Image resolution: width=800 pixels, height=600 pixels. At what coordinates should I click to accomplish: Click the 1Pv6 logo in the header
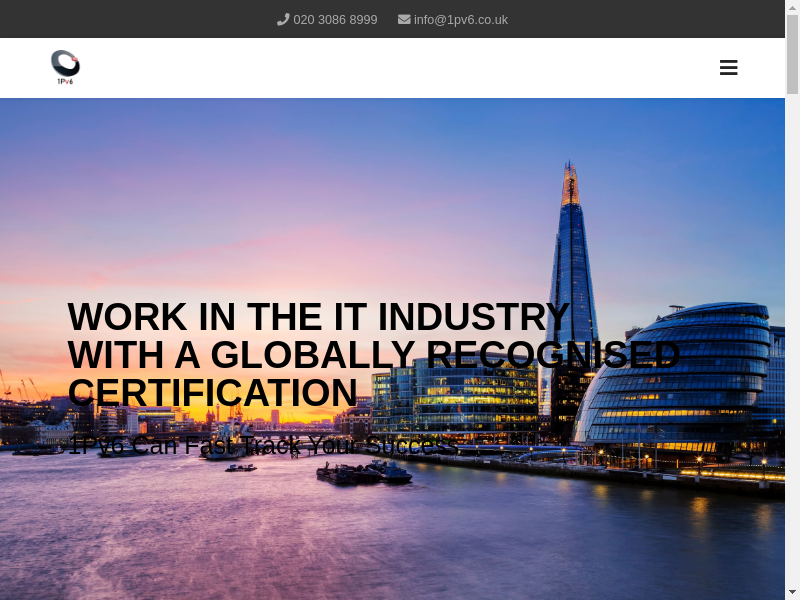65,67
